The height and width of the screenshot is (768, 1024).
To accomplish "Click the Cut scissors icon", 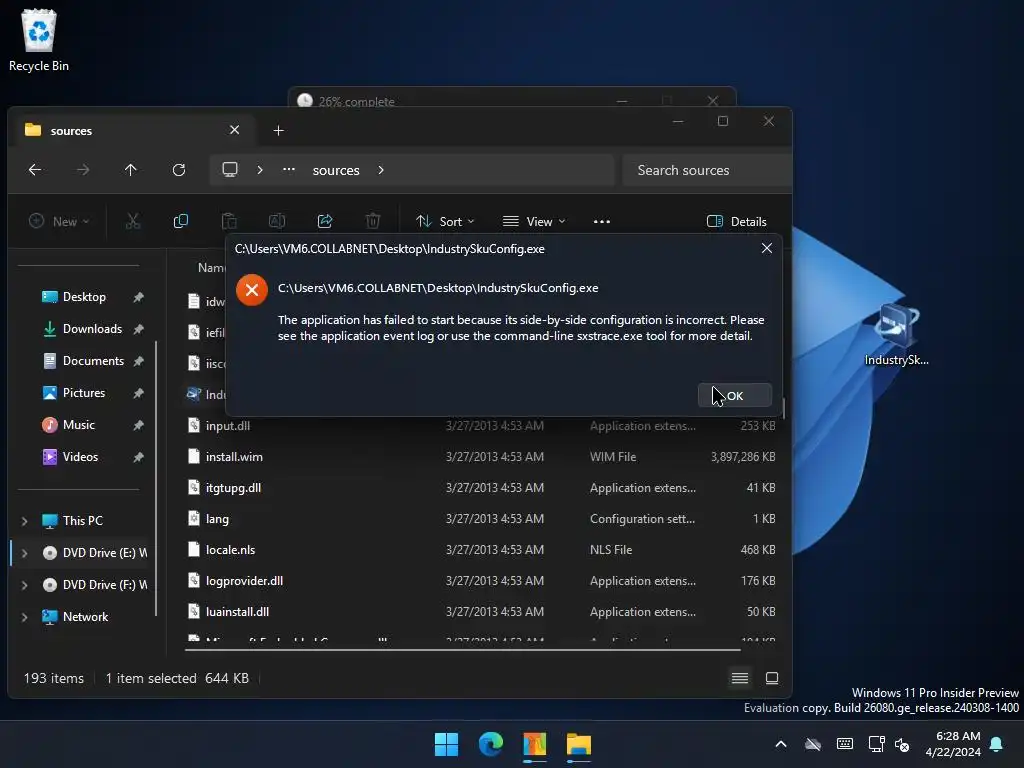I will point(133,221).
